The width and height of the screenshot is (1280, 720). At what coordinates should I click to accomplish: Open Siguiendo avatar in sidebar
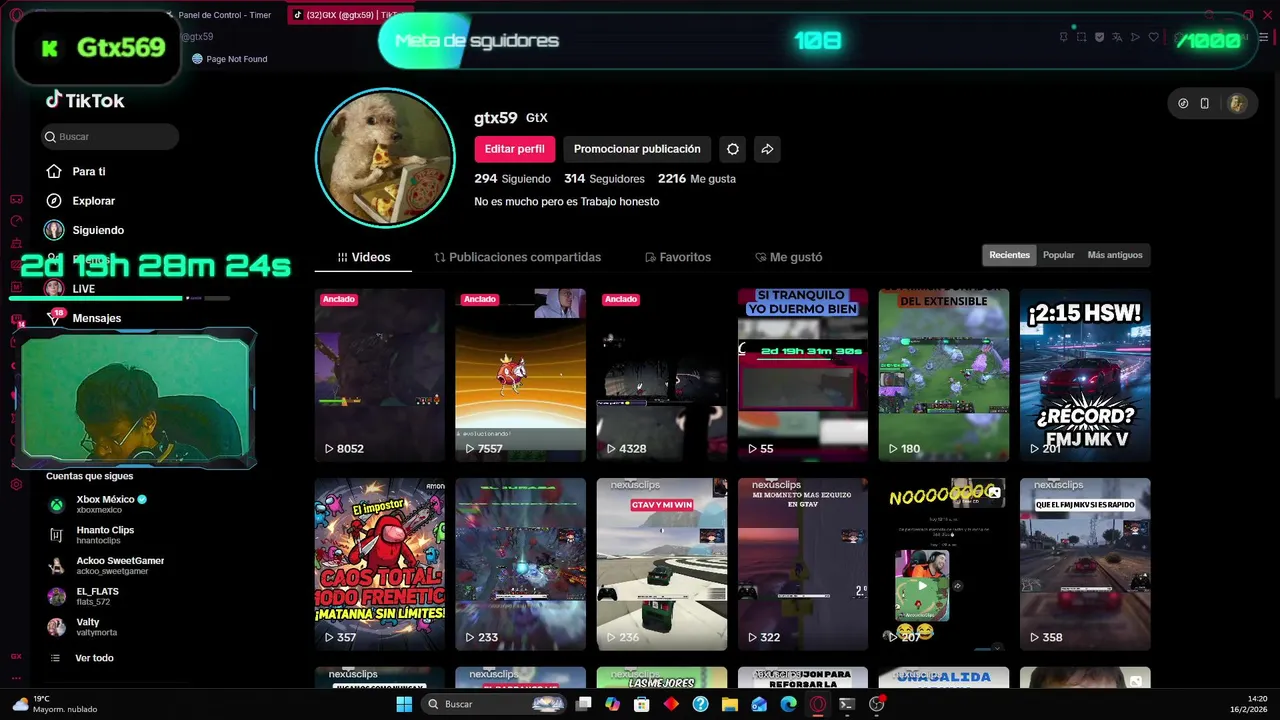tap(54, 230)
